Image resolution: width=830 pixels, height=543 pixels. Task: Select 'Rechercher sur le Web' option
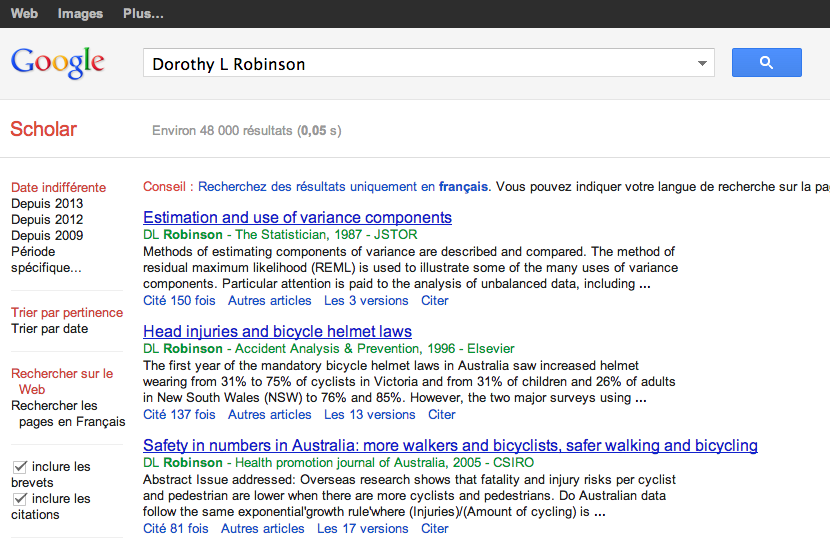(62, 381)
